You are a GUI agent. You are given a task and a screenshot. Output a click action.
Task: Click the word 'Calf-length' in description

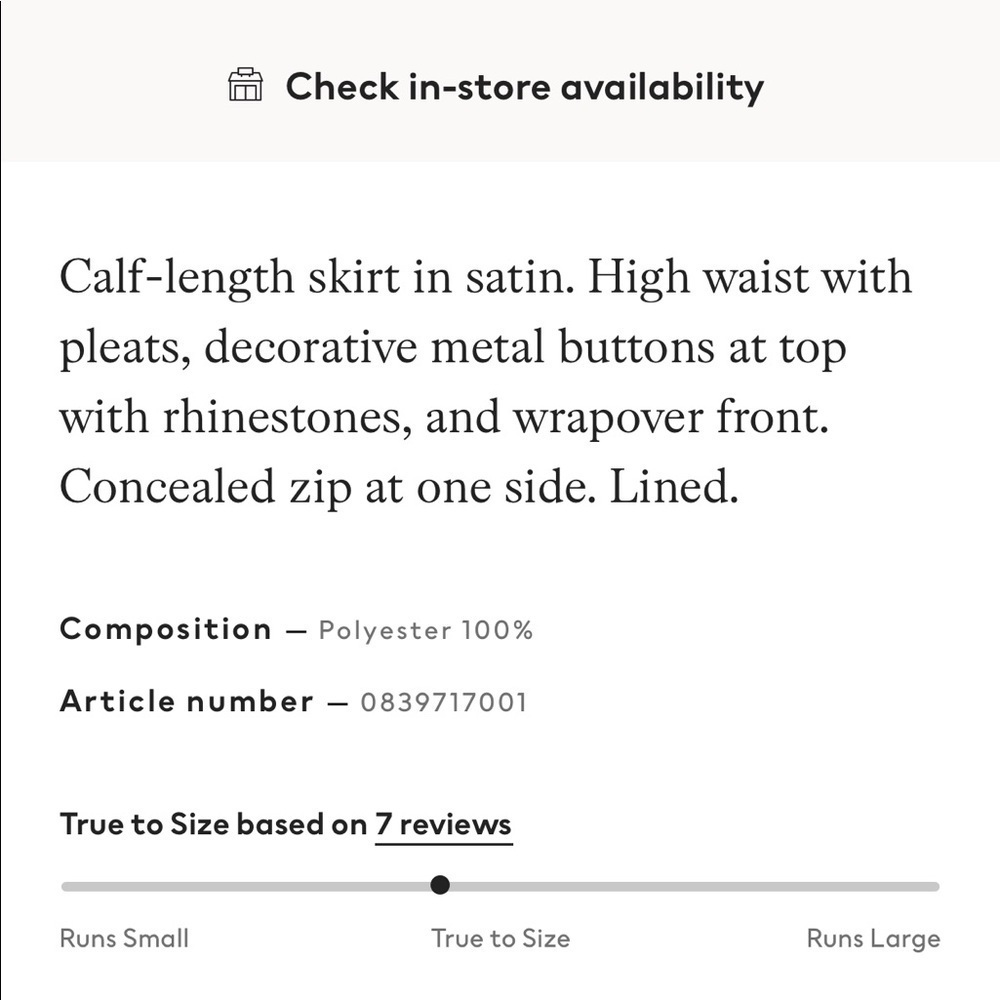(177, 279)
